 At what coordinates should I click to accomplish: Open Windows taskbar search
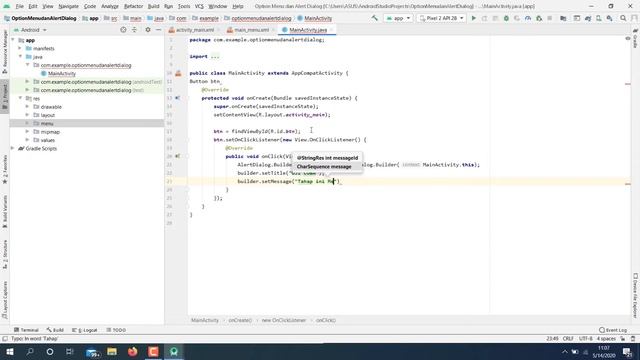(x=30, y=351)
